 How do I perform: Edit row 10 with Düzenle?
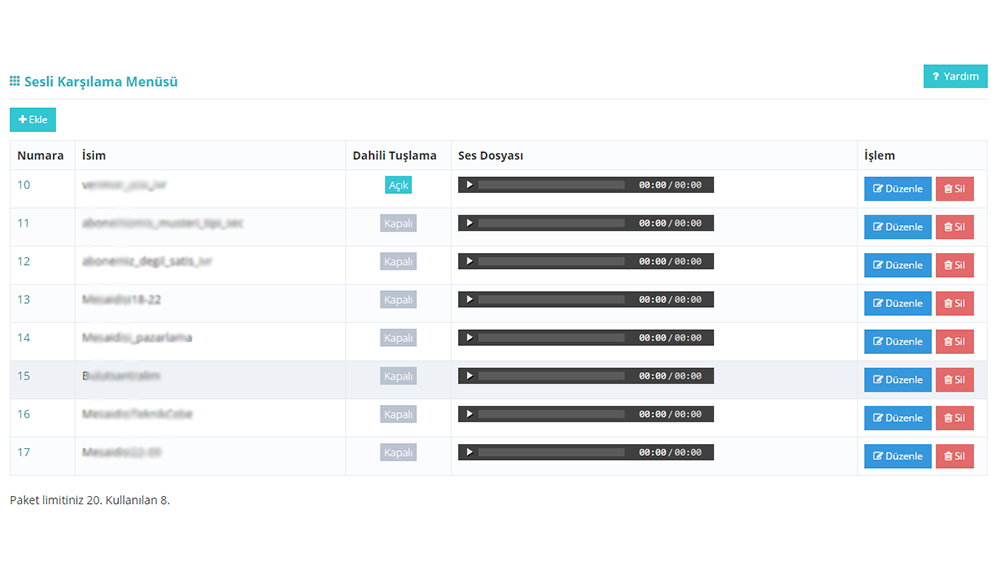pos(897,189)
